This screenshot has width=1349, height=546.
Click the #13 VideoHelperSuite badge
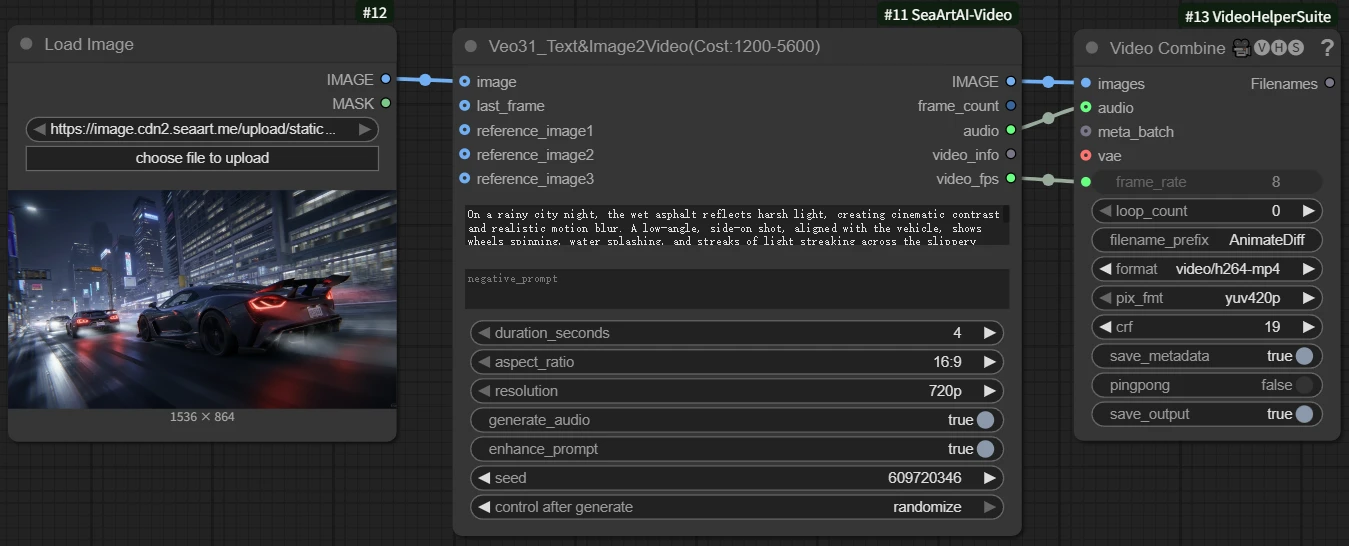[1257, 16]
